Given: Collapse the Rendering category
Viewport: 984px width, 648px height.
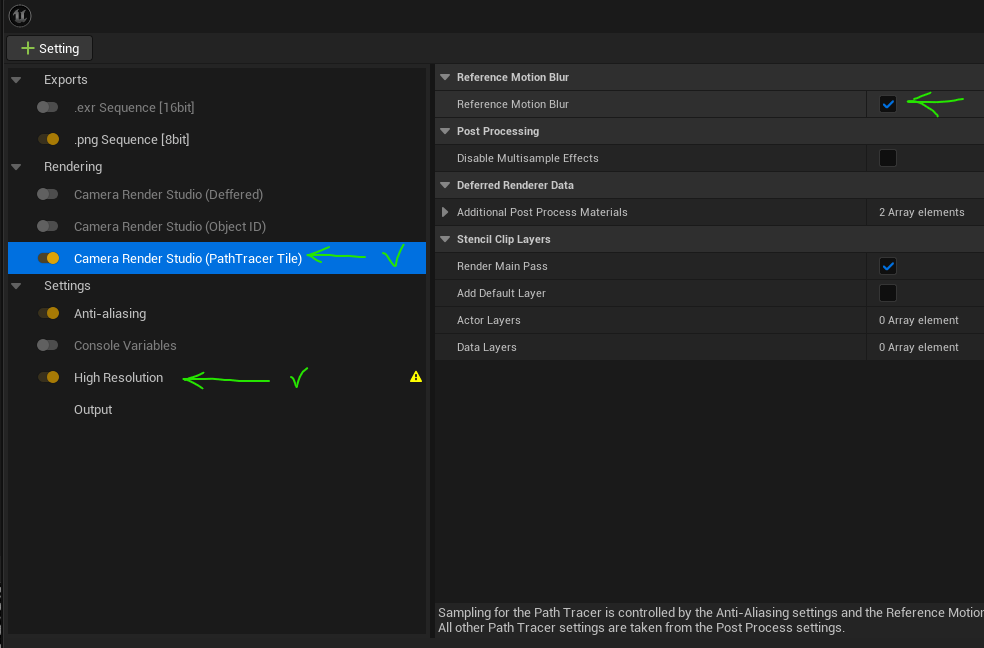Looking at the screenshot, I should pos(16,167).
